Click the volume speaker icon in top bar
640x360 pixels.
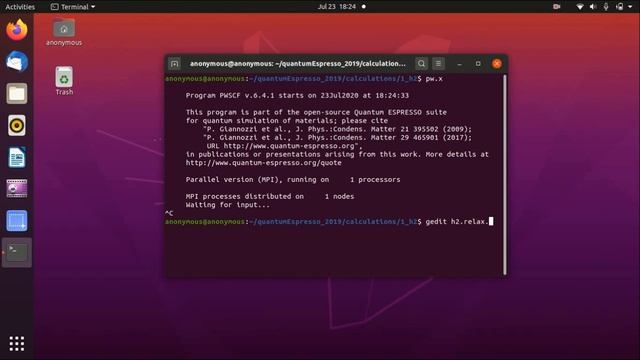click(593, 7)
